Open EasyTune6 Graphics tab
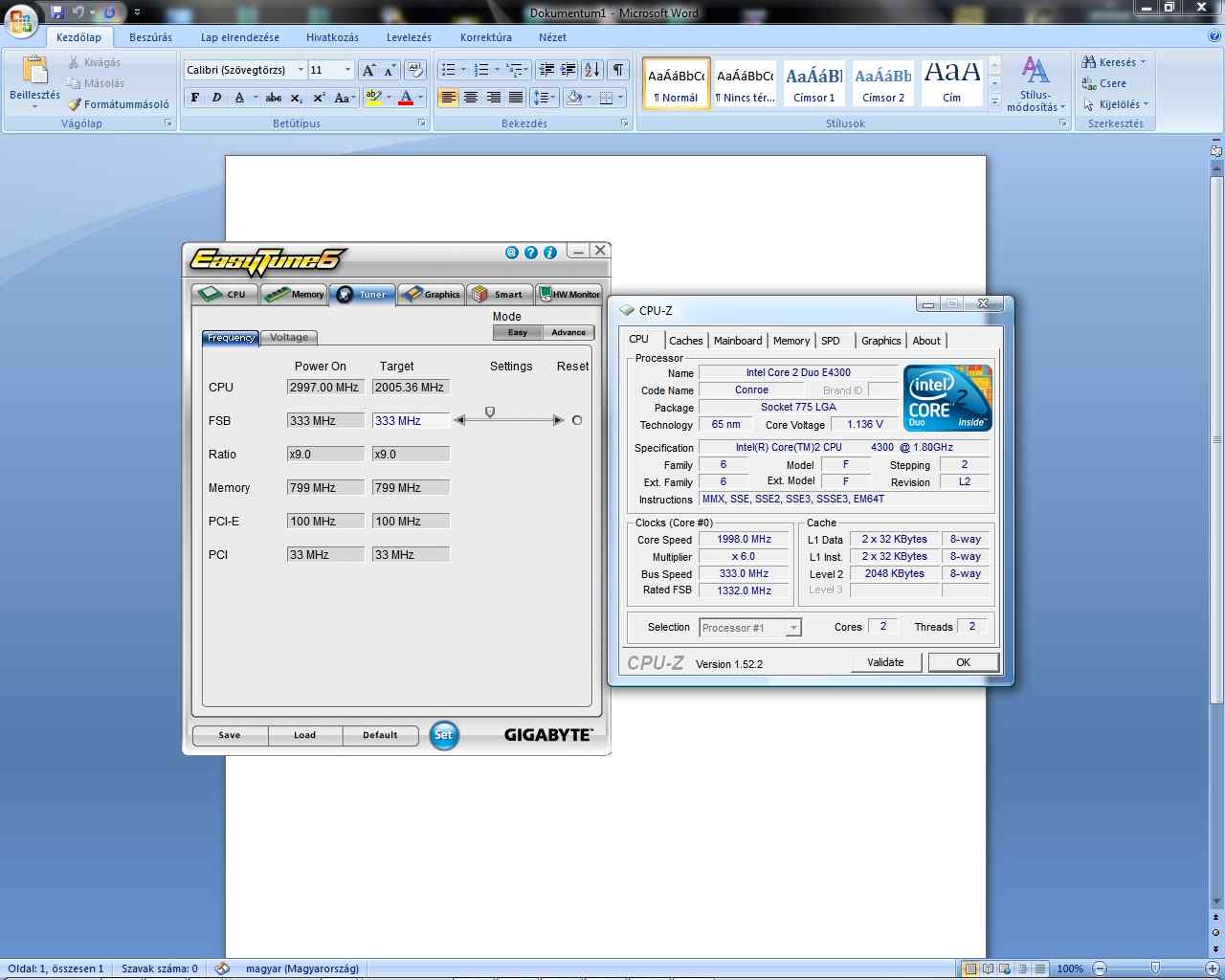Screen dimensions: 1225x980 (432, 295)
